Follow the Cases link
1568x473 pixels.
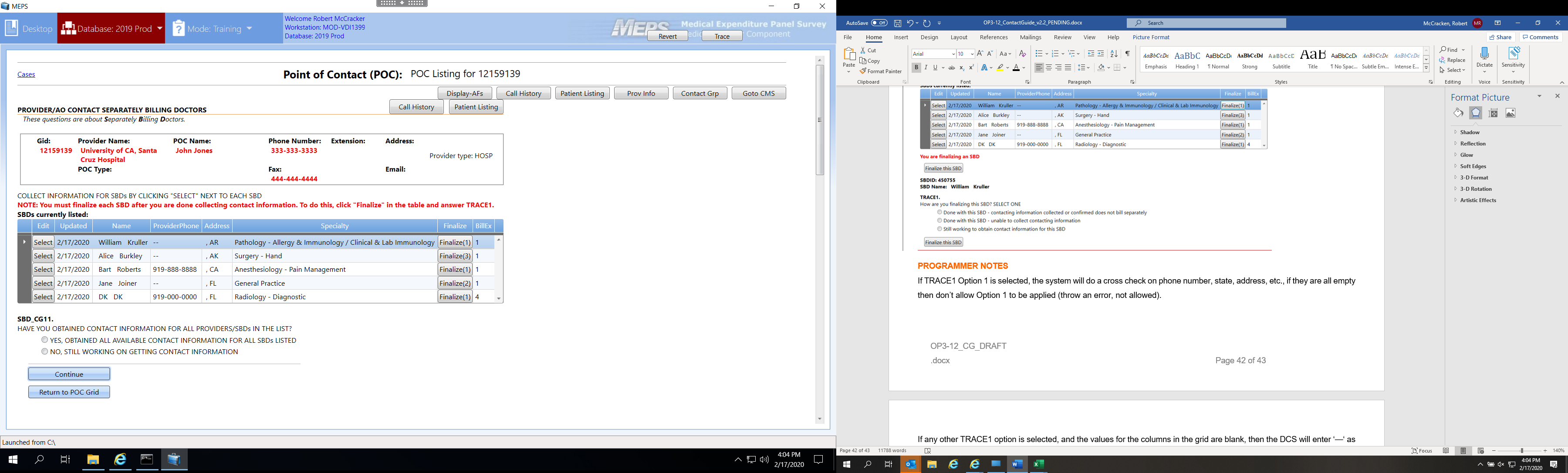pos(26,74)
